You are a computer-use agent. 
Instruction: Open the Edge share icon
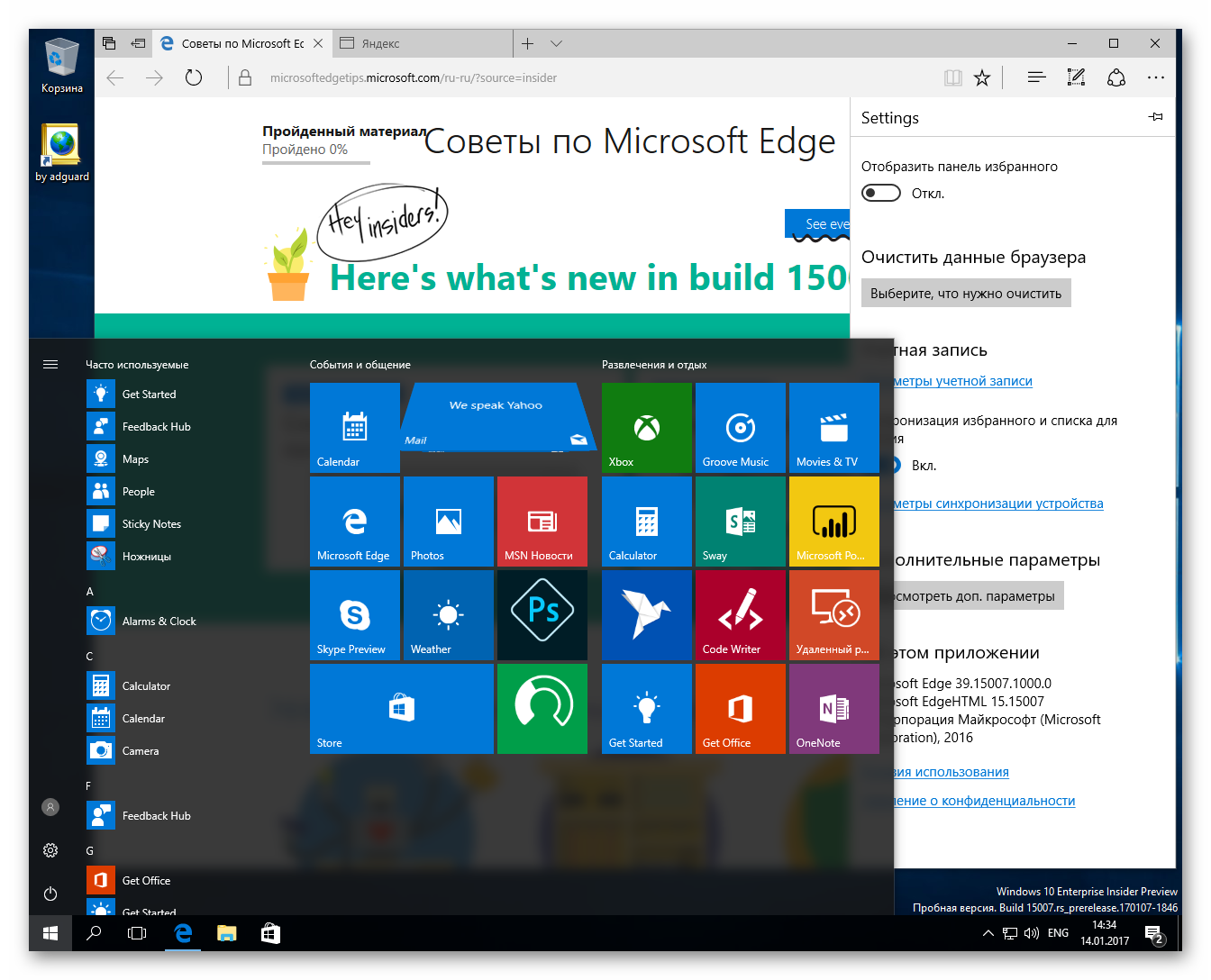coord(1116,78)
